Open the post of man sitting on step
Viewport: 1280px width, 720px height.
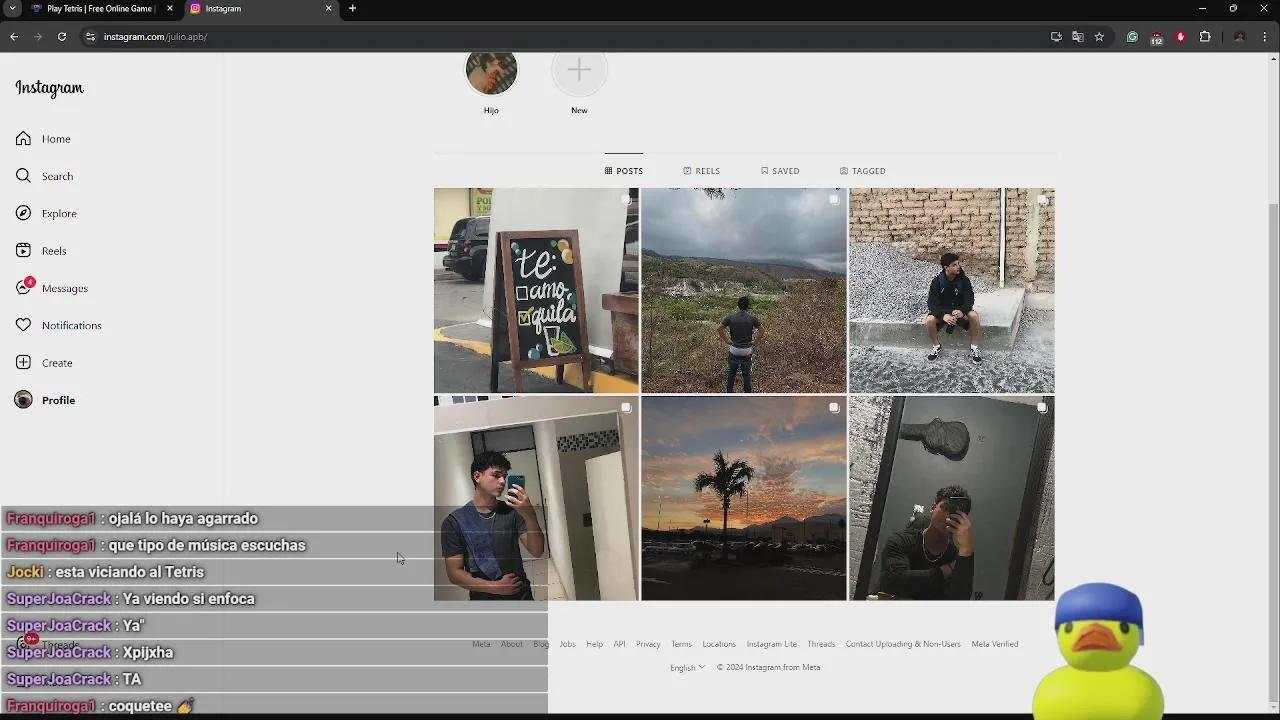click(x=952, y=290)
